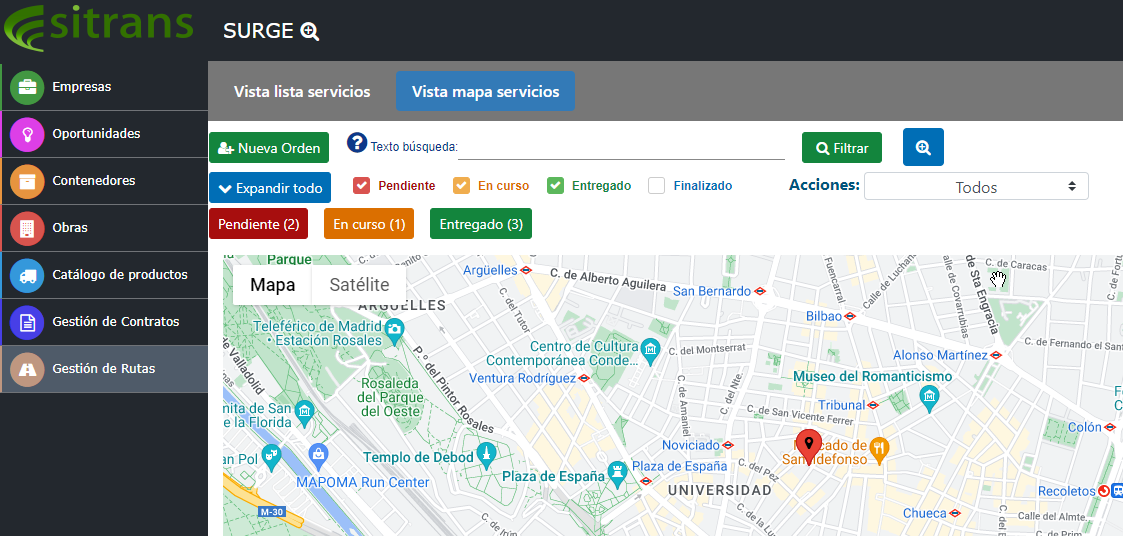This screenshot has height=536, width=1123.
Task: Click the Obras building icon
Action: click(27, 228)
